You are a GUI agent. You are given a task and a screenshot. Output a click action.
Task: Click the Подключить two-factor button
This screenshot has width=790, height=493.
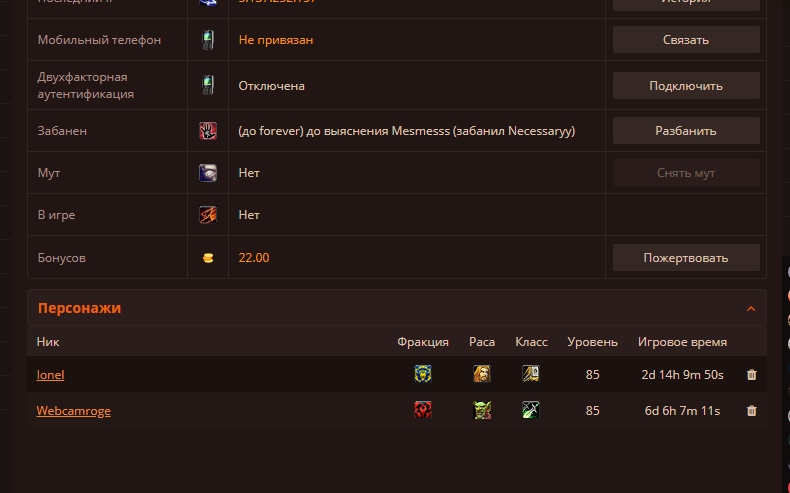(686, 86)
